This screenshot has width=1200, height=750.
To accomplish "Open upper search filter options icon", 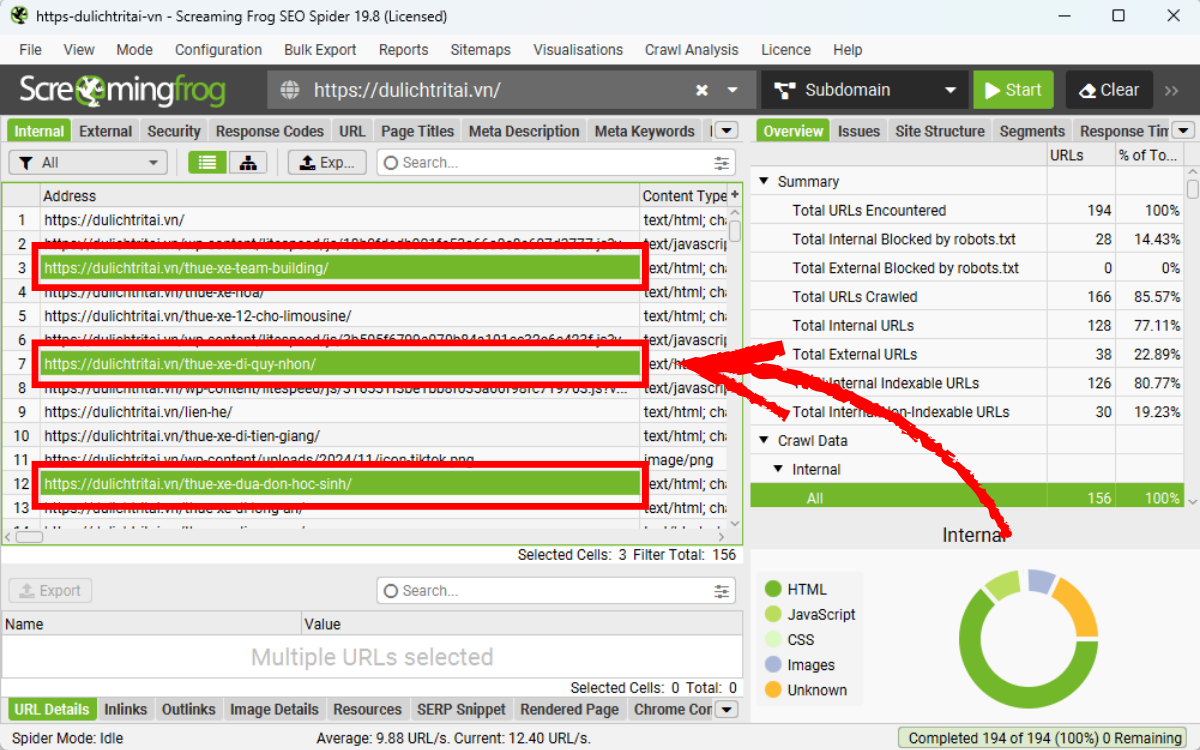I will pos(722,163).
